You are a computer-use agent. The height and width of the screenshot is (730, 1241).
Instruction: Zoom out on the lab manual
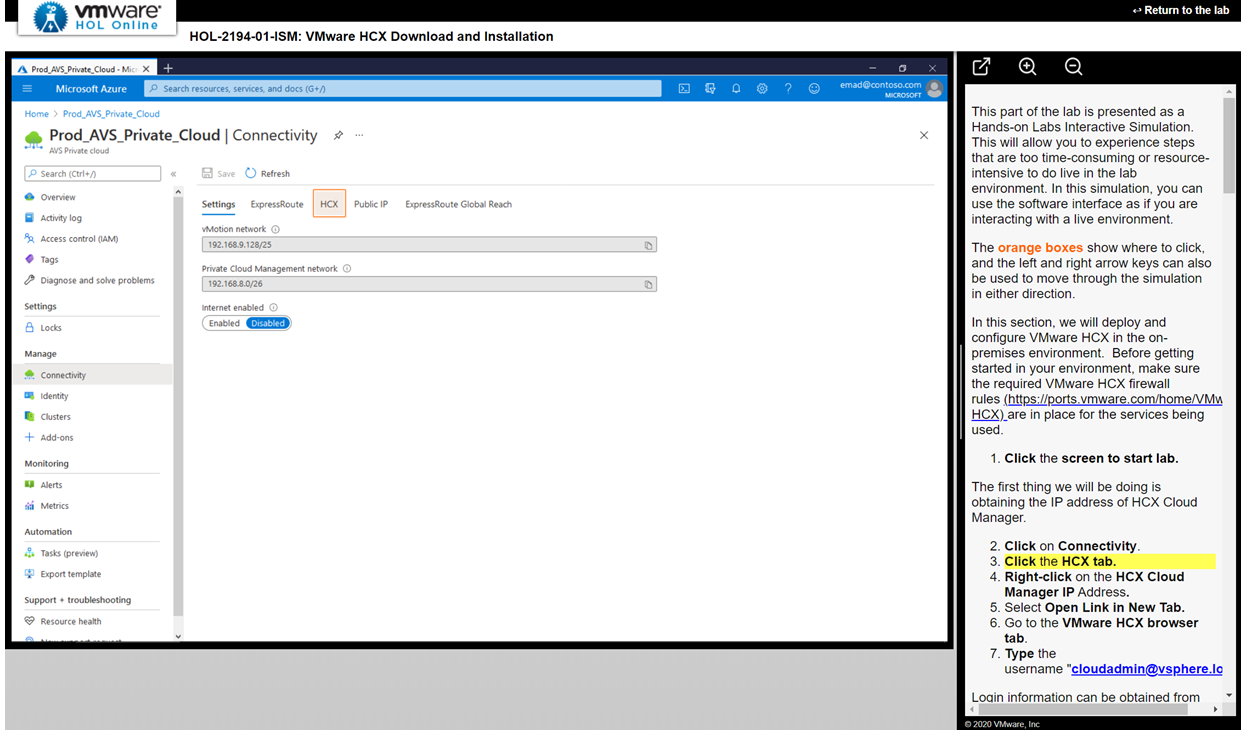point(1073,67)
